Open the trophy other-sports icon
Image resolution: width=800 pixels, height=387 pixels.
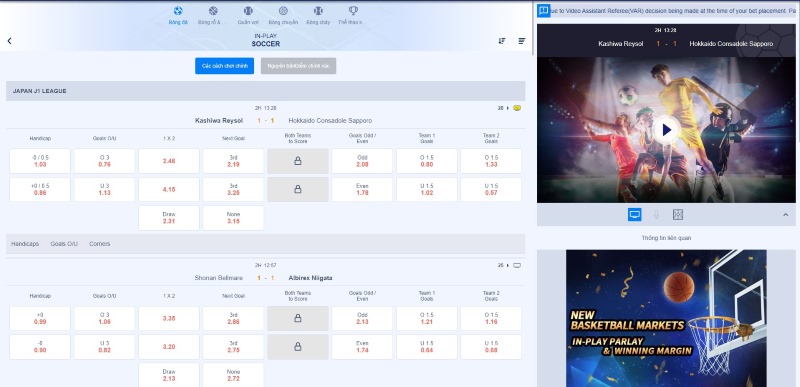coord(353,11)
